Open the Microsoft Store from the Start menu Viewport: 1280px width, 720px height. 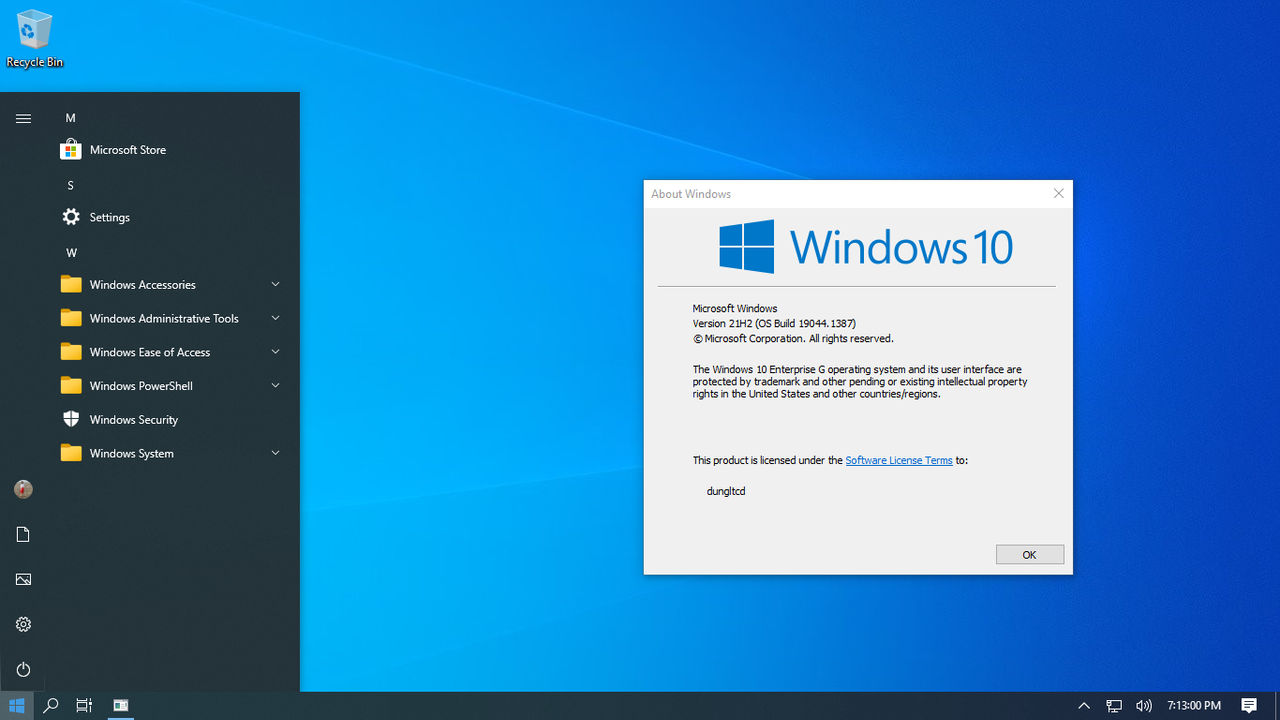[x=127, y=149]
